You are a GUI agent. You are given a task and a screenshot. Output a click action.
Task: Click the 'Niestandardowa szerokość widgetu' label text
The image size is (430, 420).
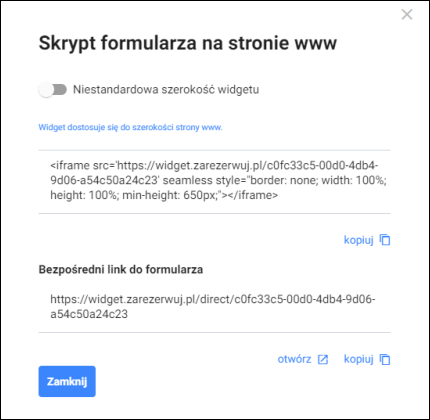[166, 90]
